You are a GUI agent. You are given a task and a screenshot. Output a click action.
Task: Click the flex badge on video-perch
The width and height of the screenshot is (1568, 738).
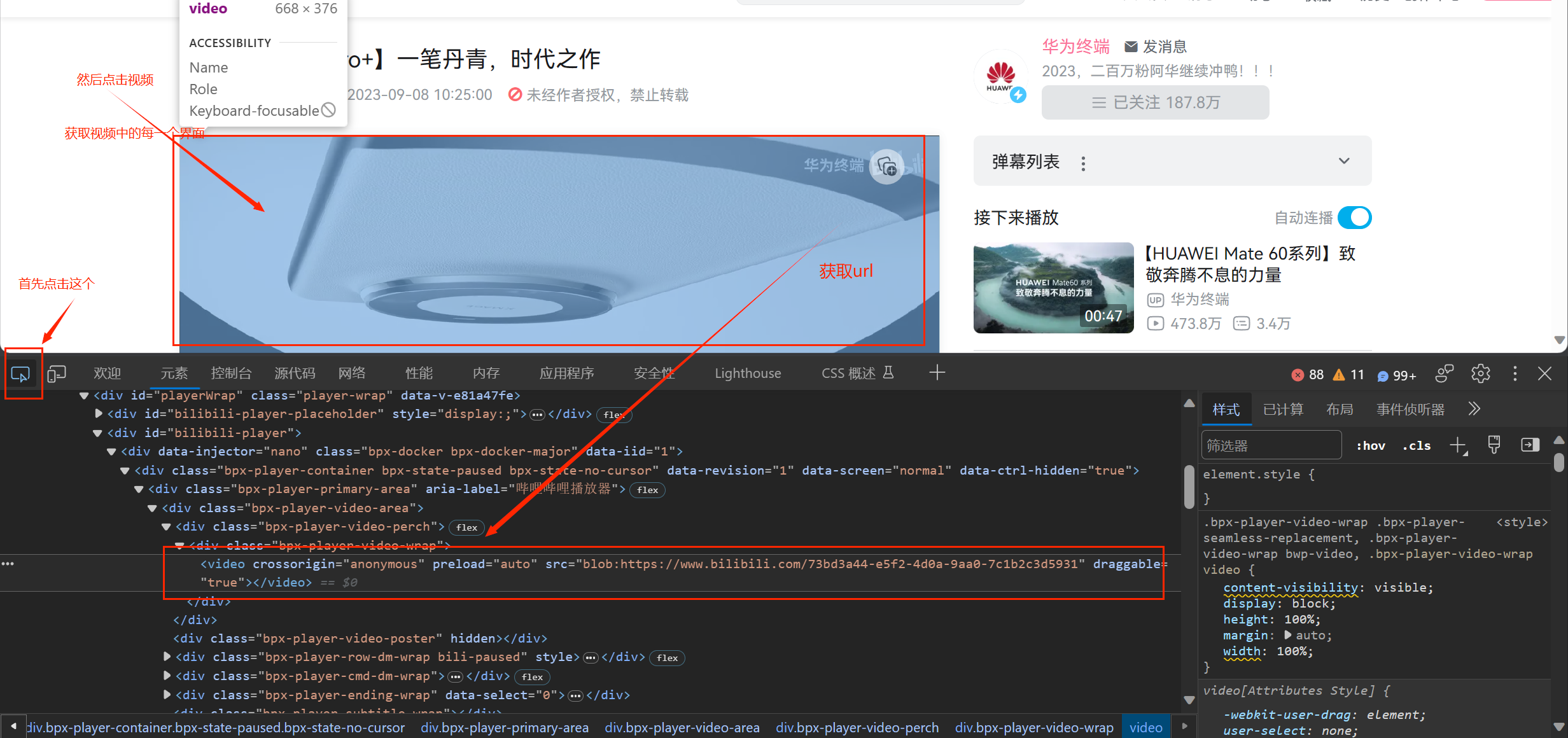(x=466, y=527)
